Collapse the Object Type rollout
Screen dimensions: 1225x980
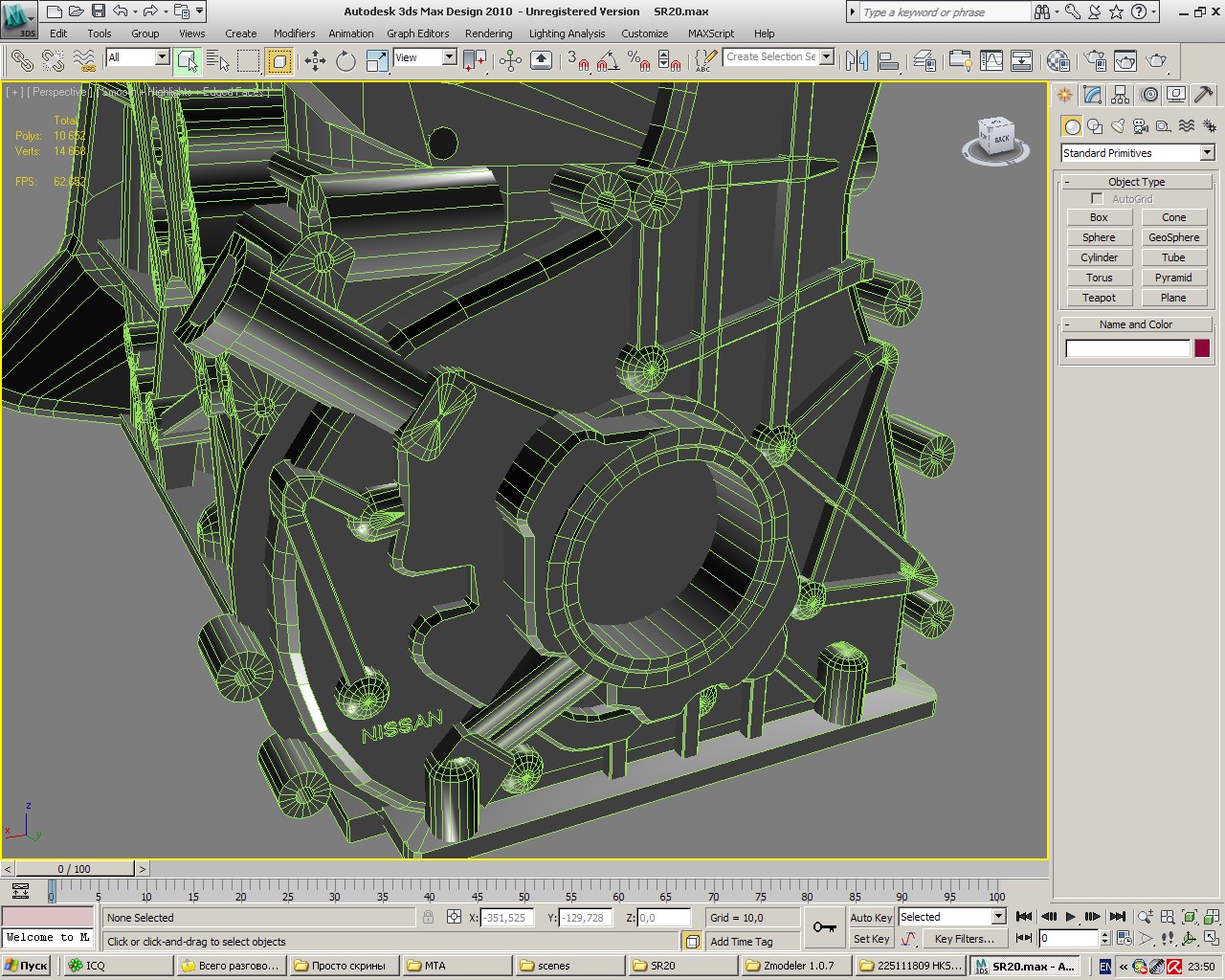[1136, 182]
